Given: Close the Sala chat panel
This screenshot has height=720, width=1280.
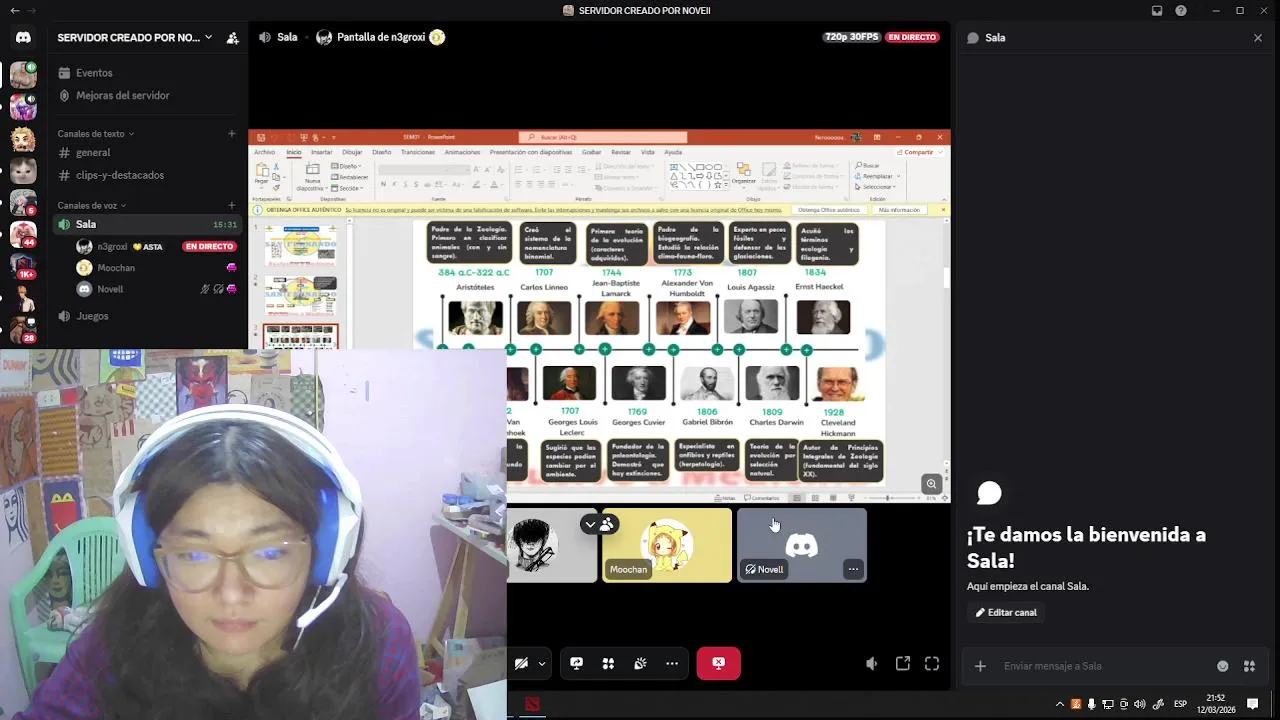Looking at the screenshot, I should (1258, 38).
